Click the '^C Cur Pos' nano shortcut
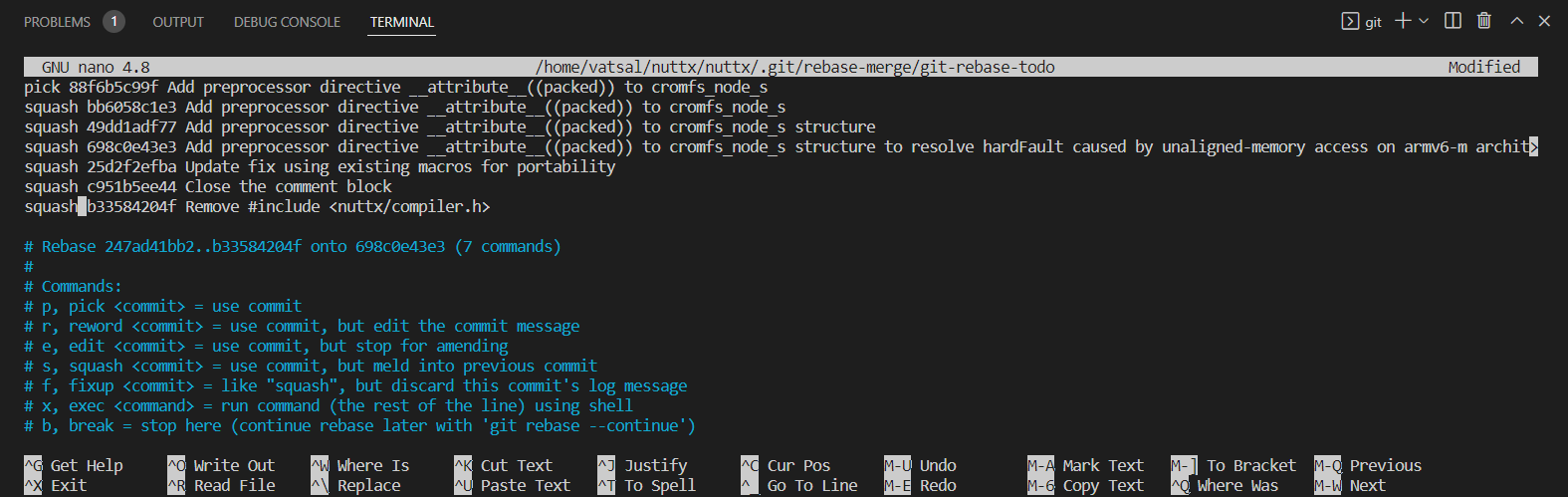Screen dimensions: 1568x497 point(785,465)
